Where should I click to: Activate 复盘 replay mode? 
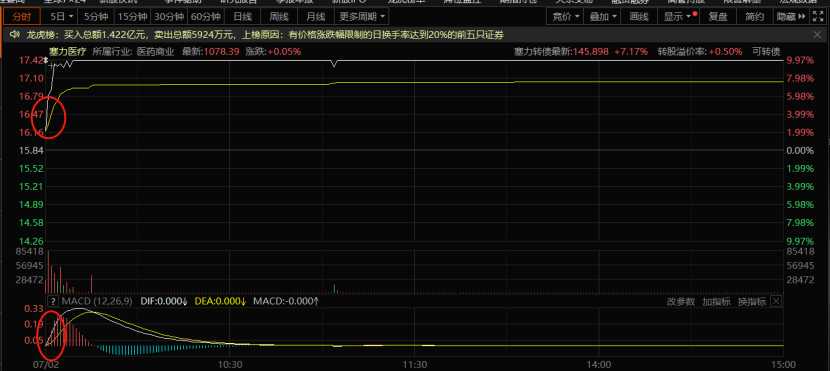point(718,16)
